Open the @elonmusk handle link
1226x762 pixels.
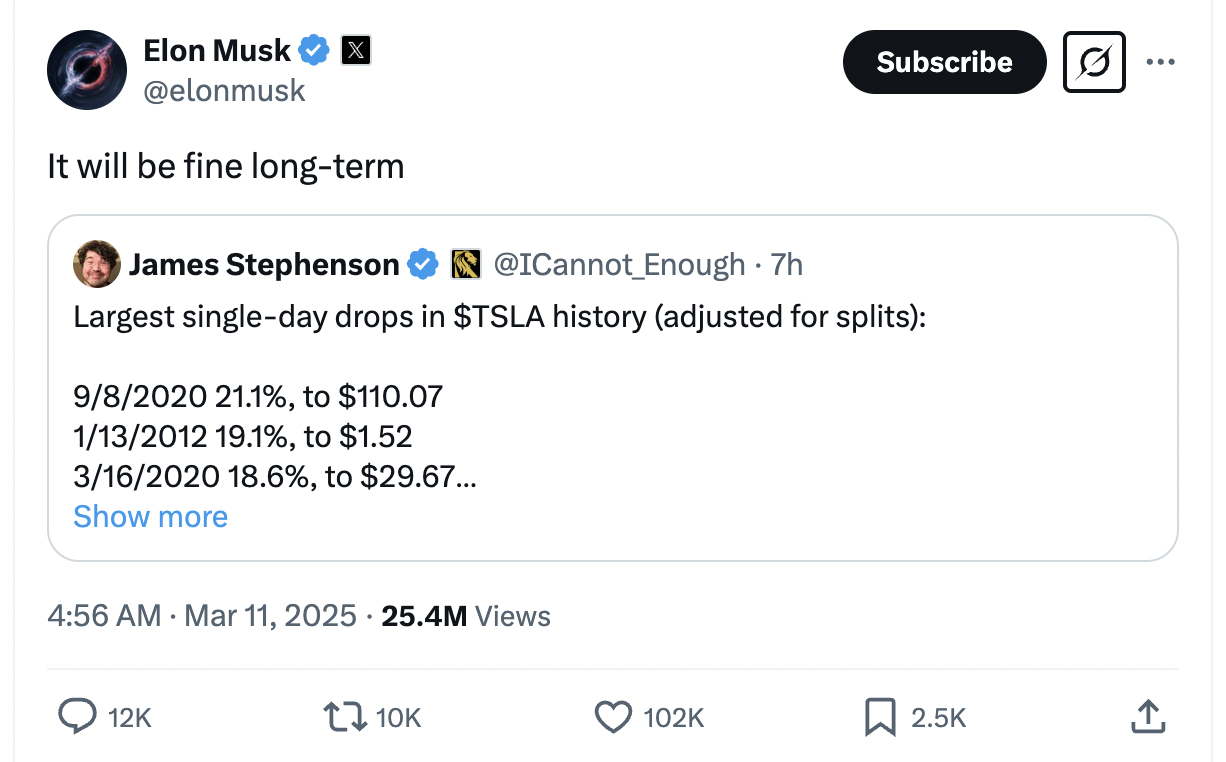pyautogui.click(x=225, y=91)
